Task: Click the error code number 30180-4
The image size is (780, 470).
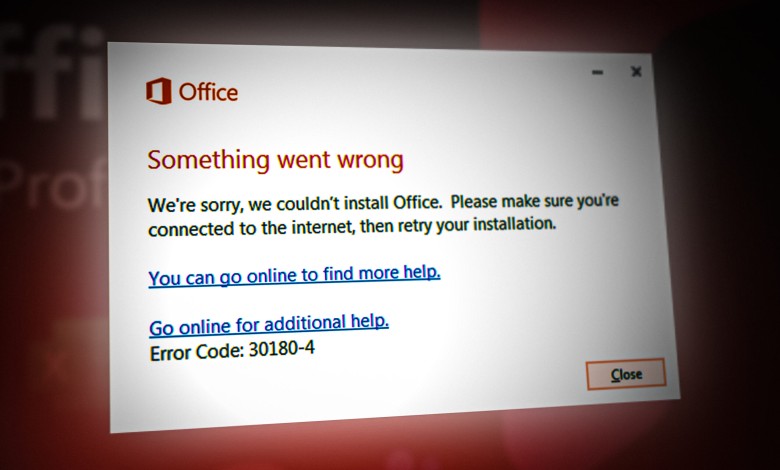Action: (282, 349)
